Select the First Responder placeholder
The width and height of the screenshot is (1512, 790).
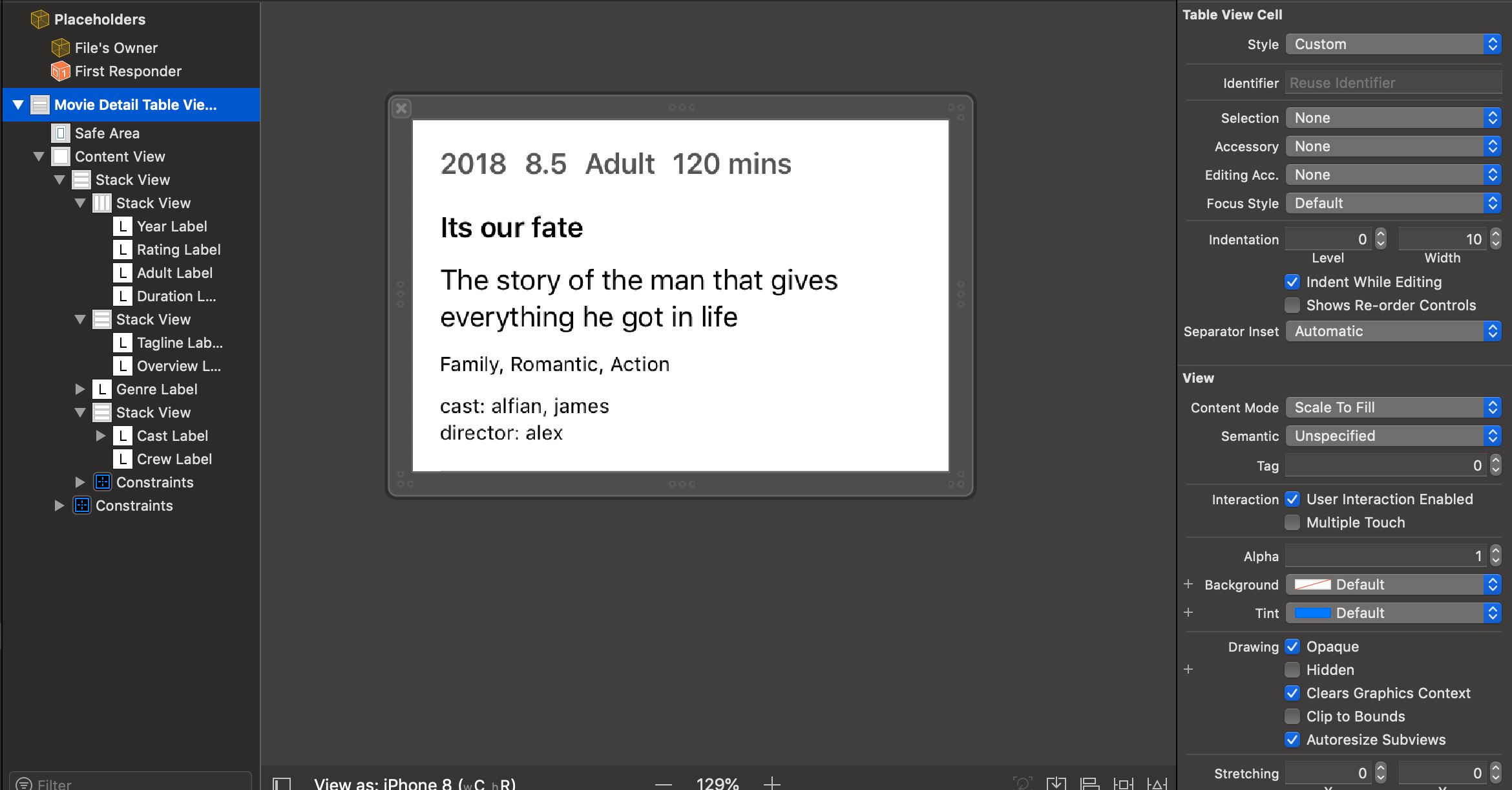tap(128, 71)
